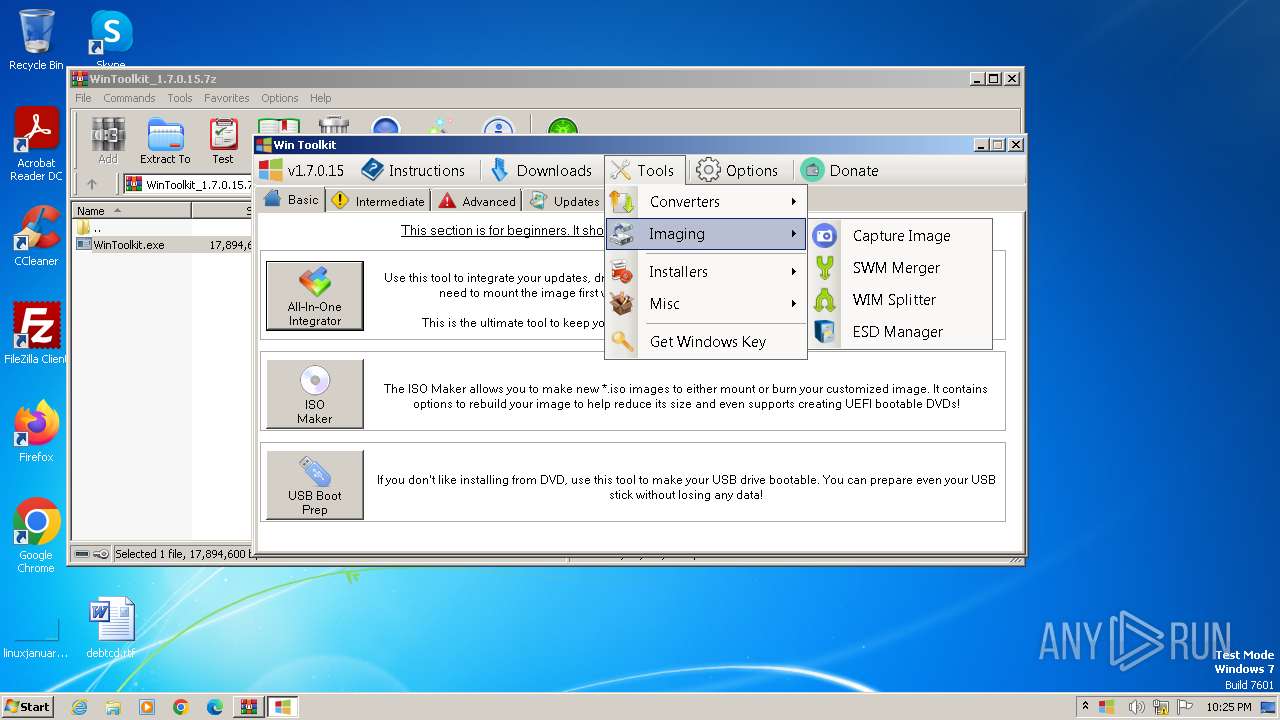Open FileZilla Client desktop icon
The image size is (1280, 720).
(x=36, y=334)
